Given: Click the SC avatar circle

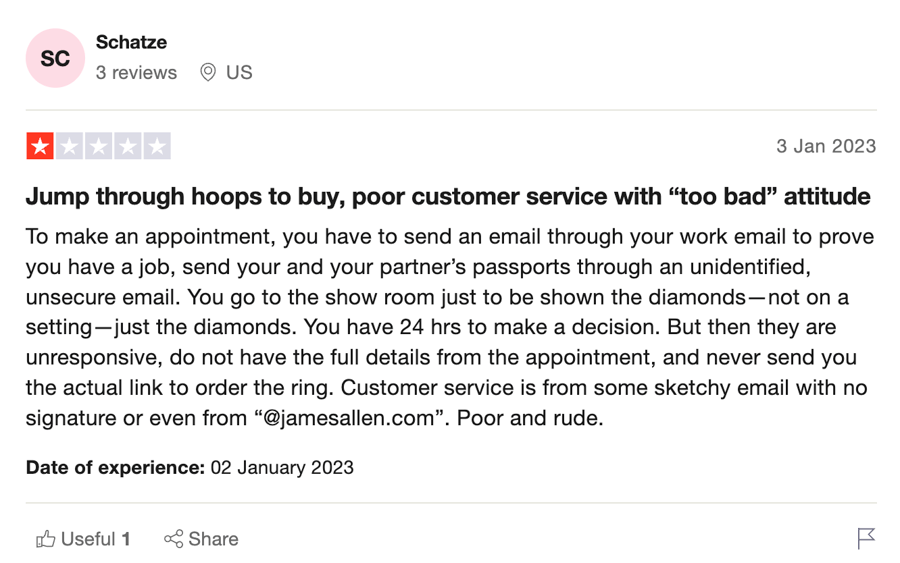Looking at the screenshot, I should point(55,58).
